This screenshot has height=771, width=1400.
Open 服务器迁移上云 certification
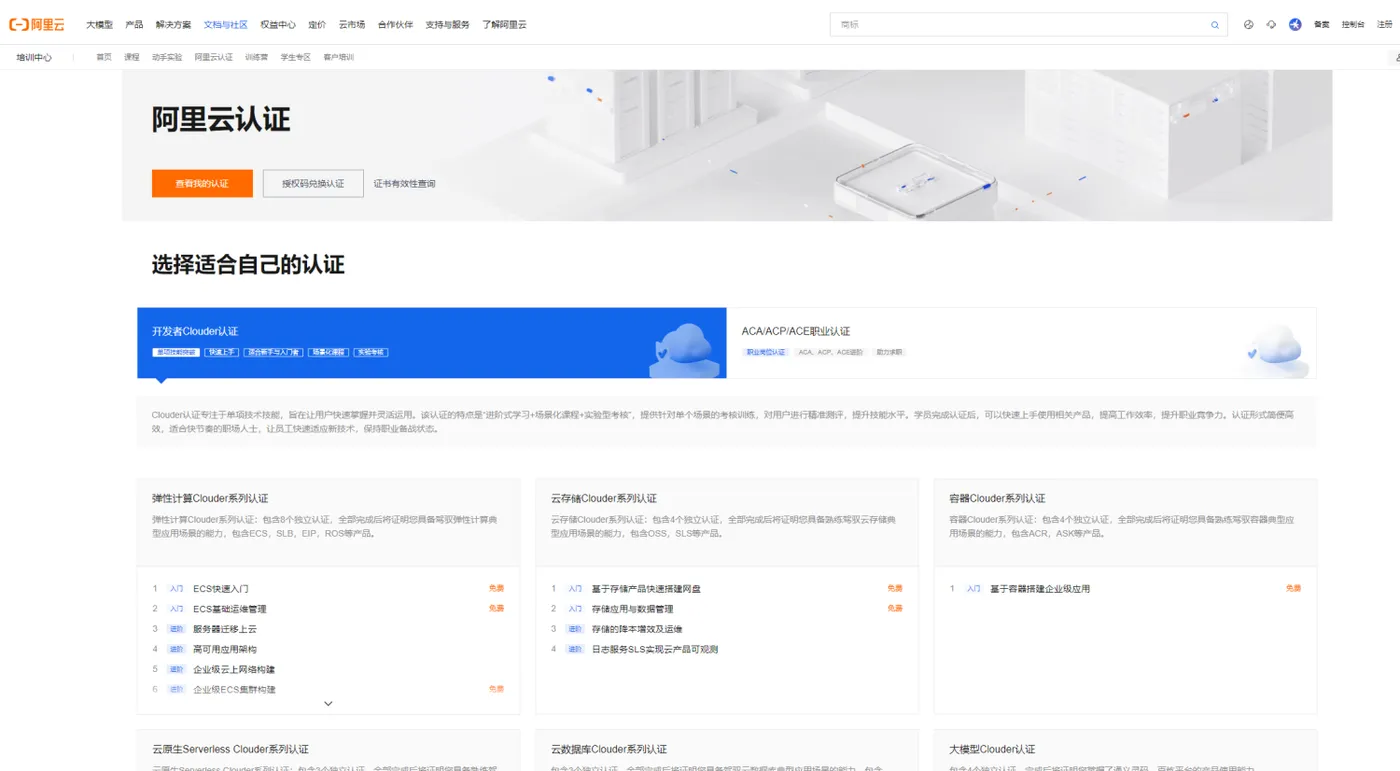point(225,629)
